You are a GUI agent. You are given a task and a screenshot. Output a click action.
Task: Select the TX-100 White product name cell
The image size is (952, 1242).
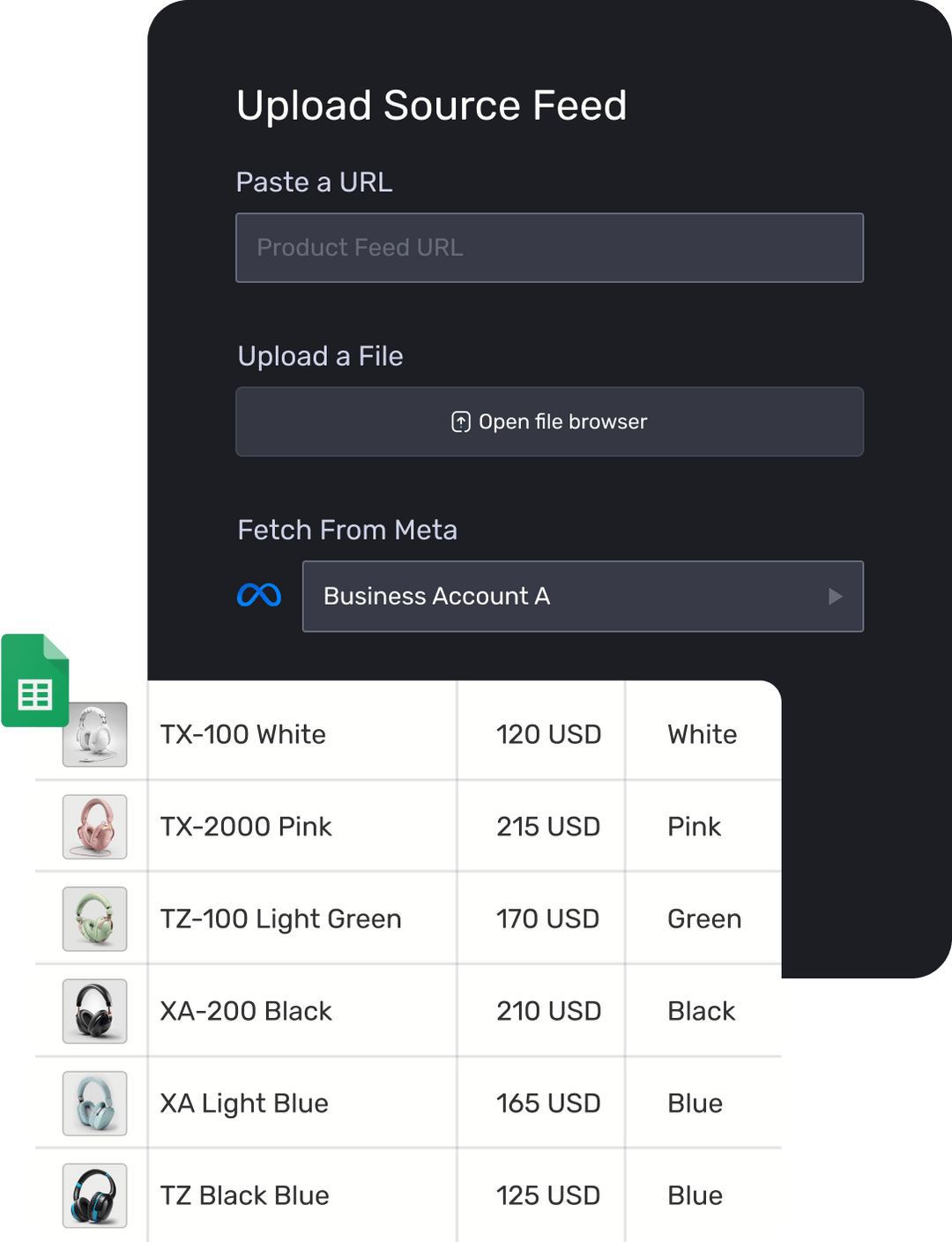point(243,734)
